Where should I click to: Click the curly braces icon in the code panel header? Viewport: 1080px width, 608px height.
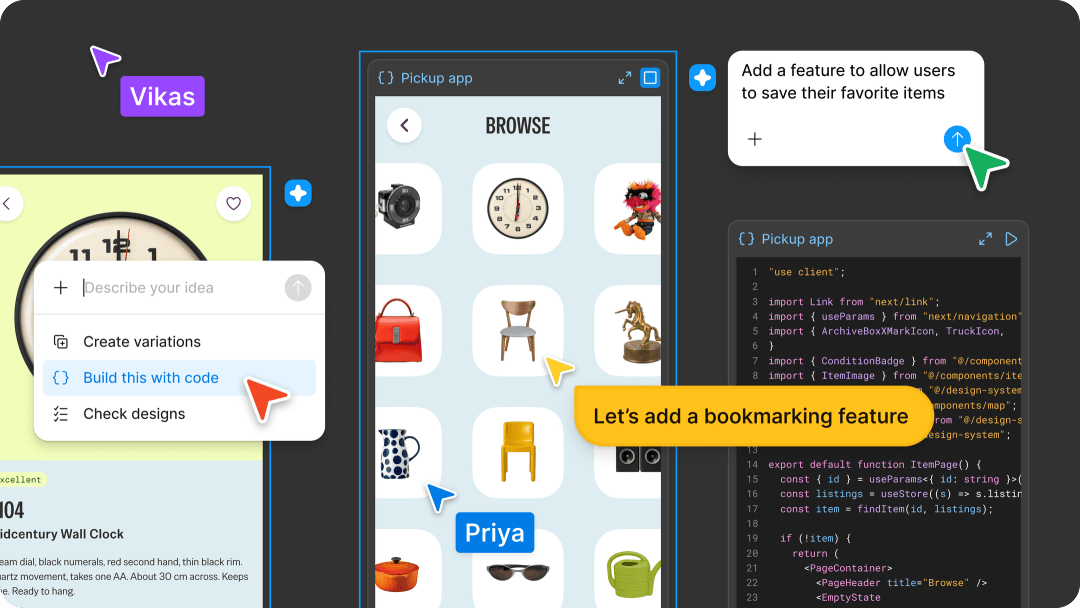747,239
